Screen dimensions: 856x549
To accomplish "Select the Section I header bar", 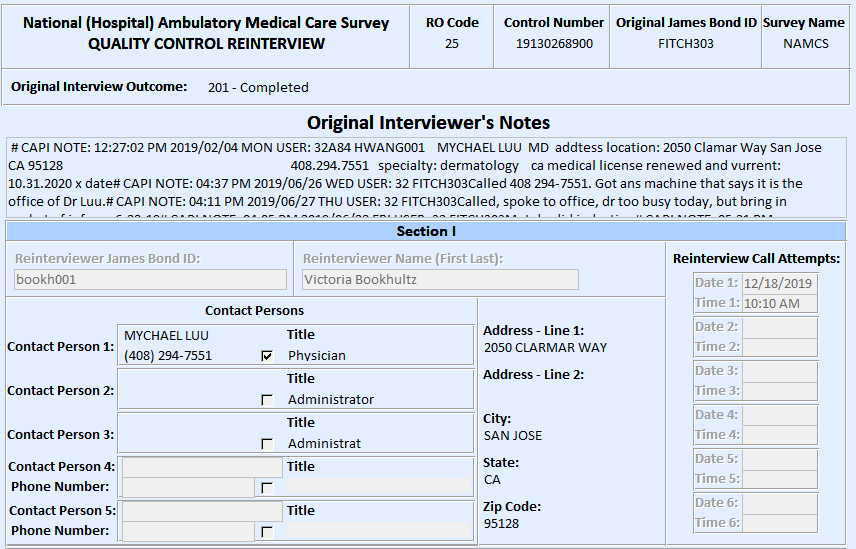I will tap(427, 232).
